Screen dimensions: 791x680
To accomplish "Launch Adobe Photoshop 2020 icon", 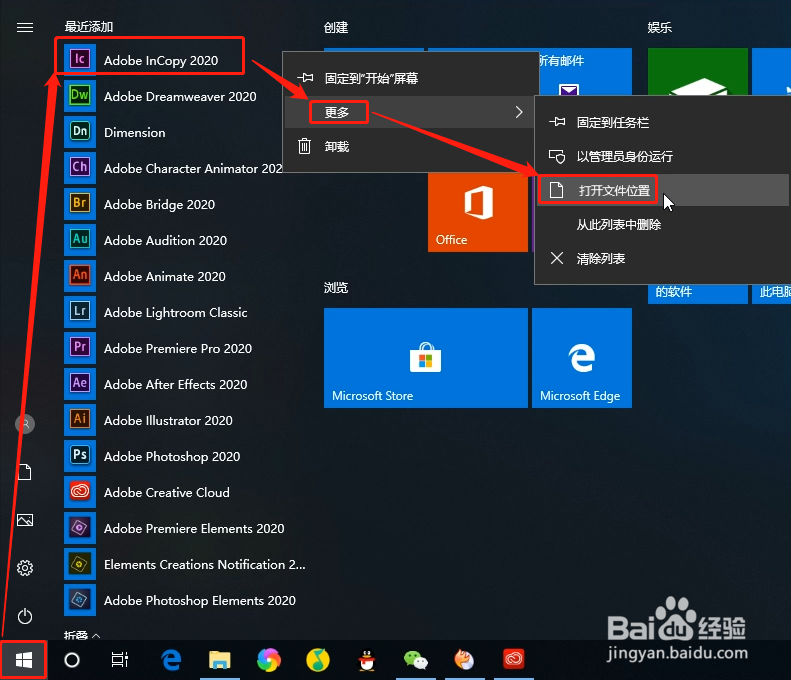I will (x=80, y=456).
